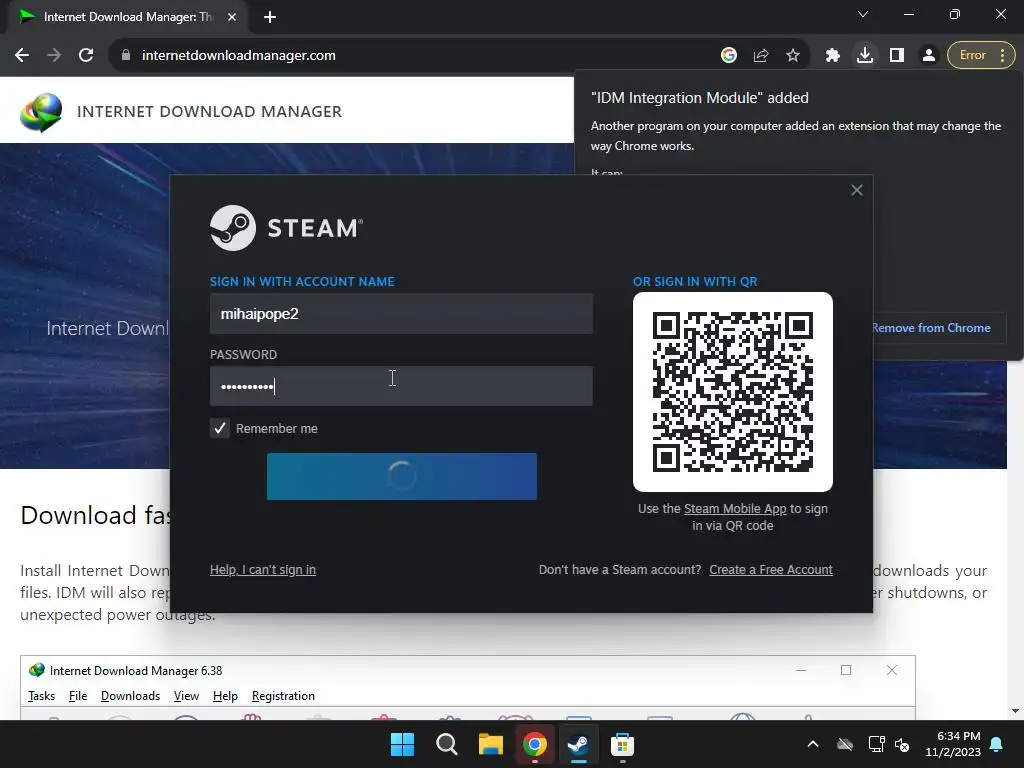Open a new Chrome tab with plus

click(270, 17)
